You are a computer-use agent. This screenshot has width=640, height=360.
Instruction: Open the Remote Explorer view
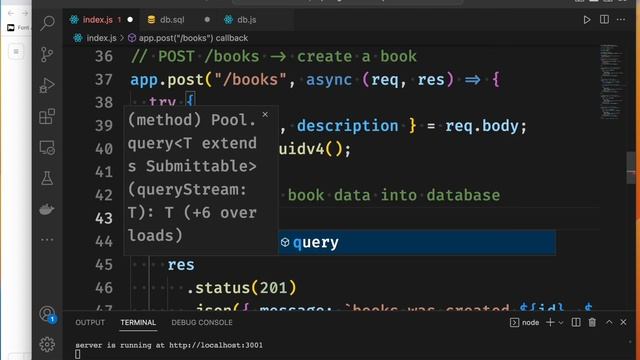pyautogui.click(x=47, y=147)
